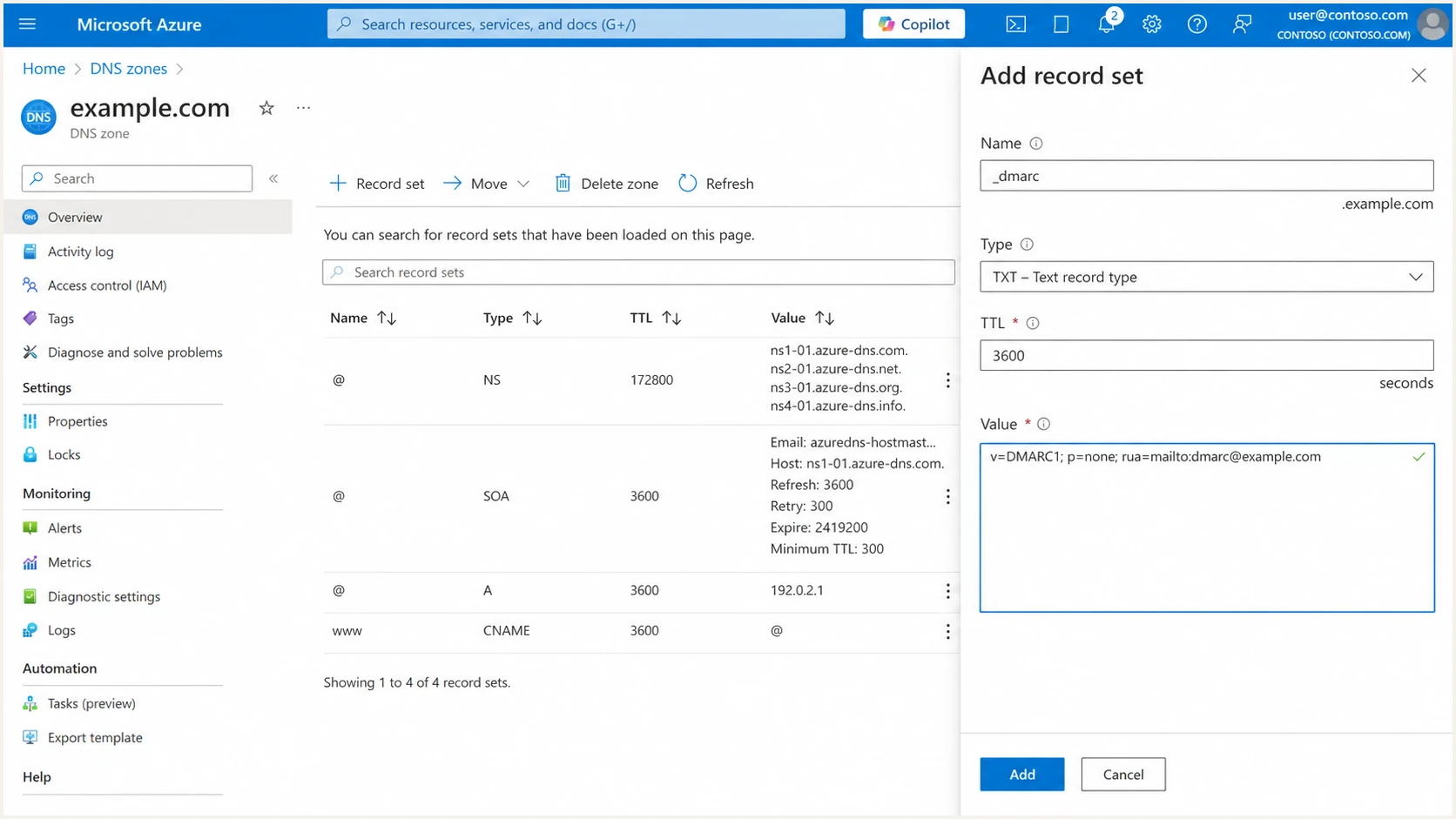Click the TTL field info icon

coord(1033,323)
